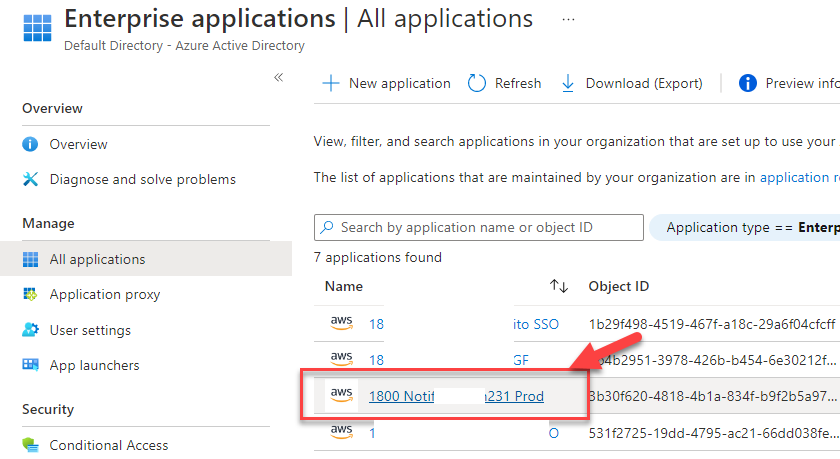Image resolution: width=840 pixels, height=459 pixels.
Task: Collapse the sidebar with double chevron
Action: 279,77
